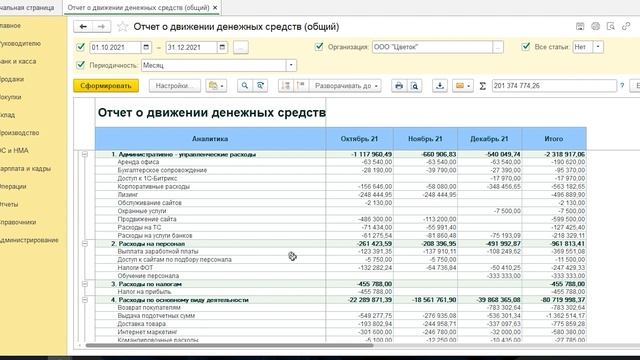Click the print icon at top right header

point(596,27)
